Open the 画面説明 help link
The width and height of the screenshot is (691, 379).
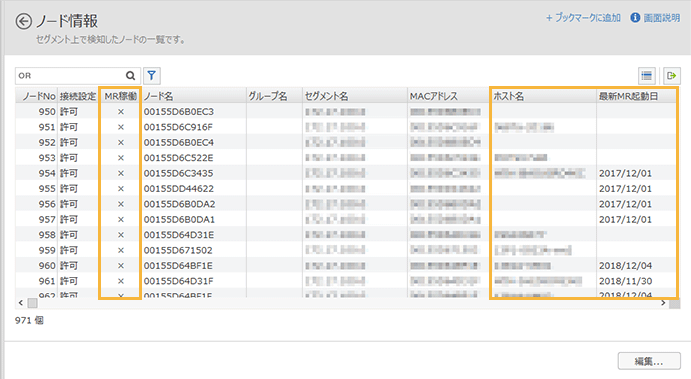pos(661,18)
